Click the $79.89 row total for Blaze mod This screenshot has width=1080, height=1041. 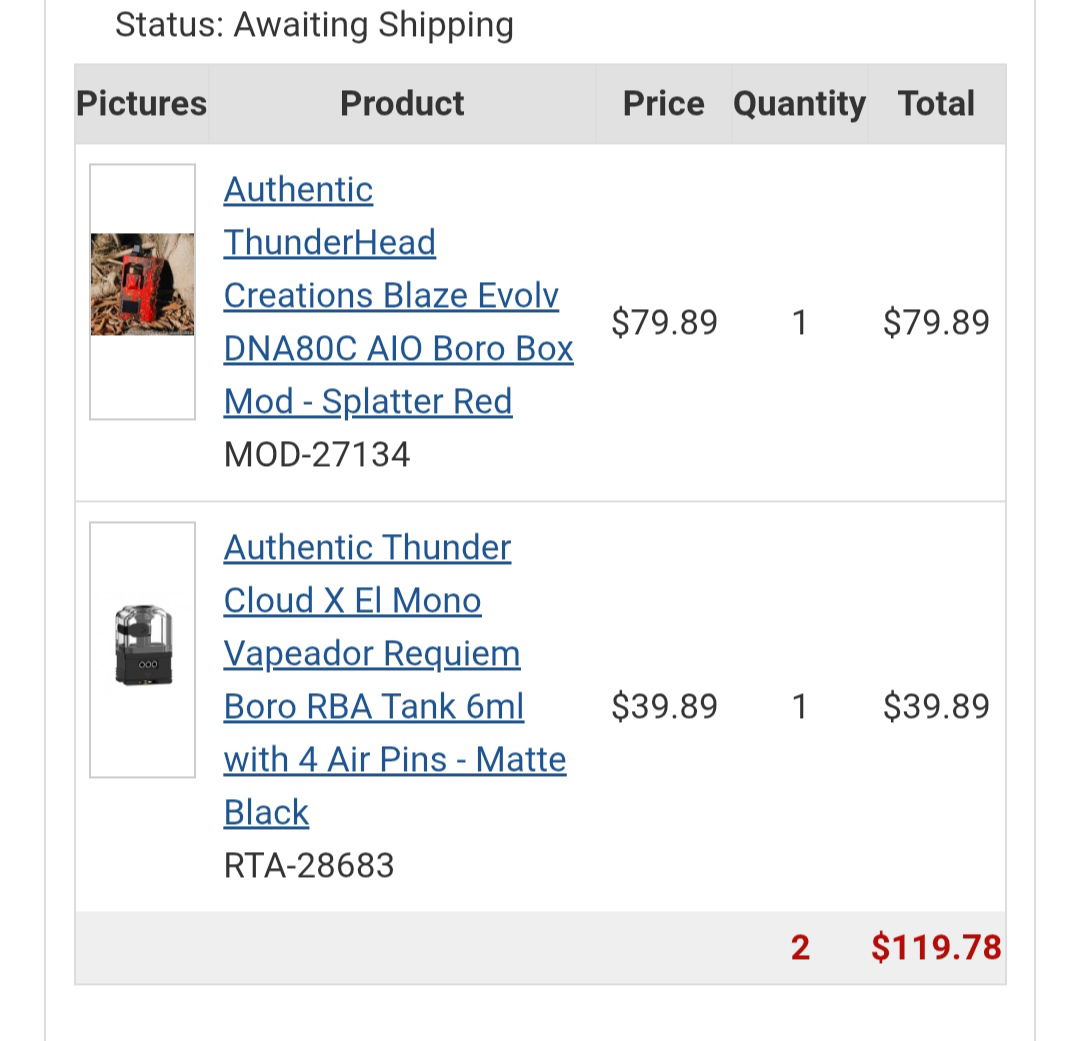[x=936, y=322]
